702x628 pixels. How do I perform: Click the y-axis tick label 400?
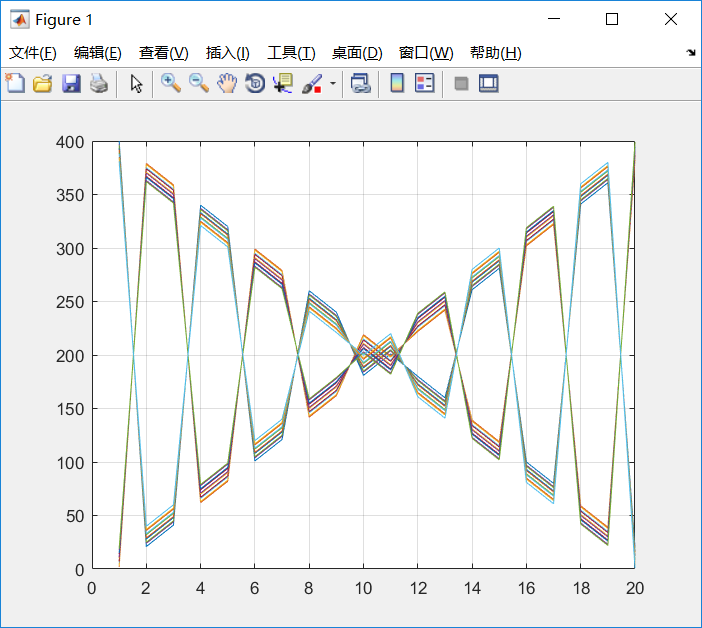tap(70, 142)
